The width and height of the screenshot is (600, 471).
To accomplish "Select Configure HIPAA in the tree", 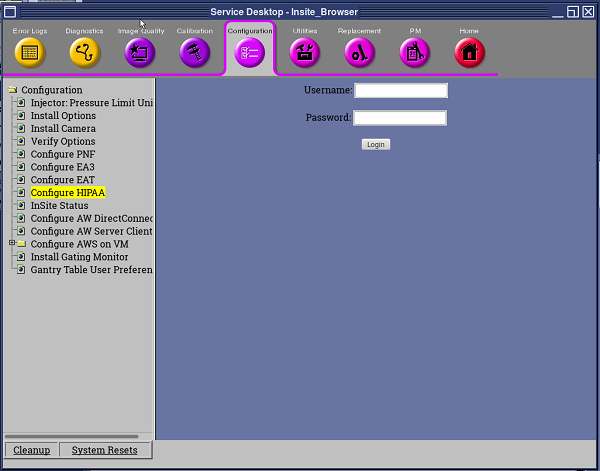I will (x=68, y=192).
